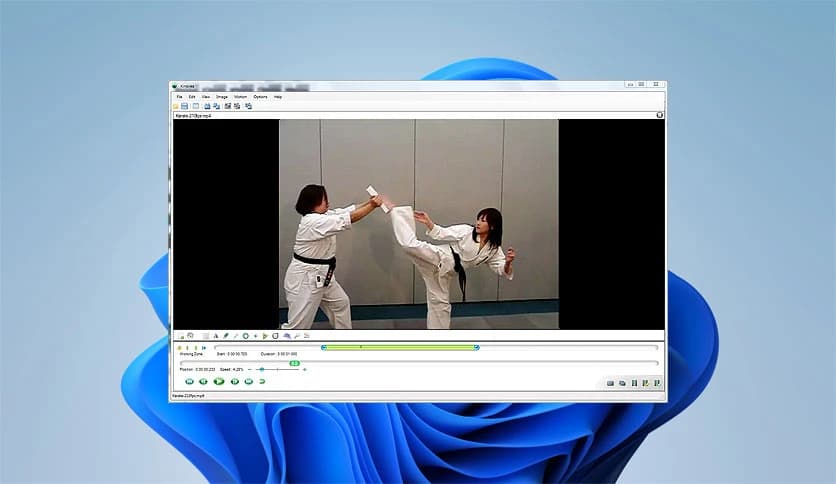This screenshot has height=484, width=836.
Task: Click the green playhead on navigation bar
Action: [x=294, y=363]
